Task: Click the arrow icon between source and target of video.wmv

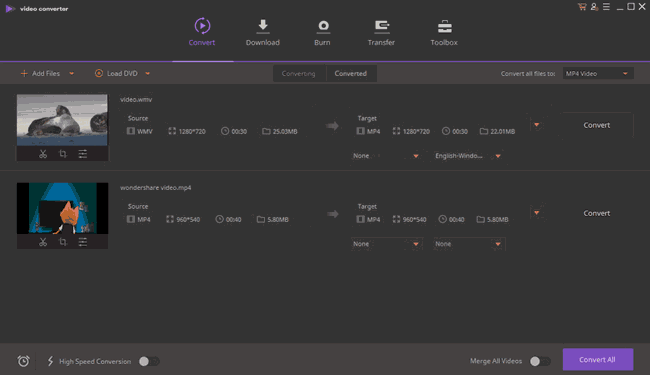Action: (332, 126)
